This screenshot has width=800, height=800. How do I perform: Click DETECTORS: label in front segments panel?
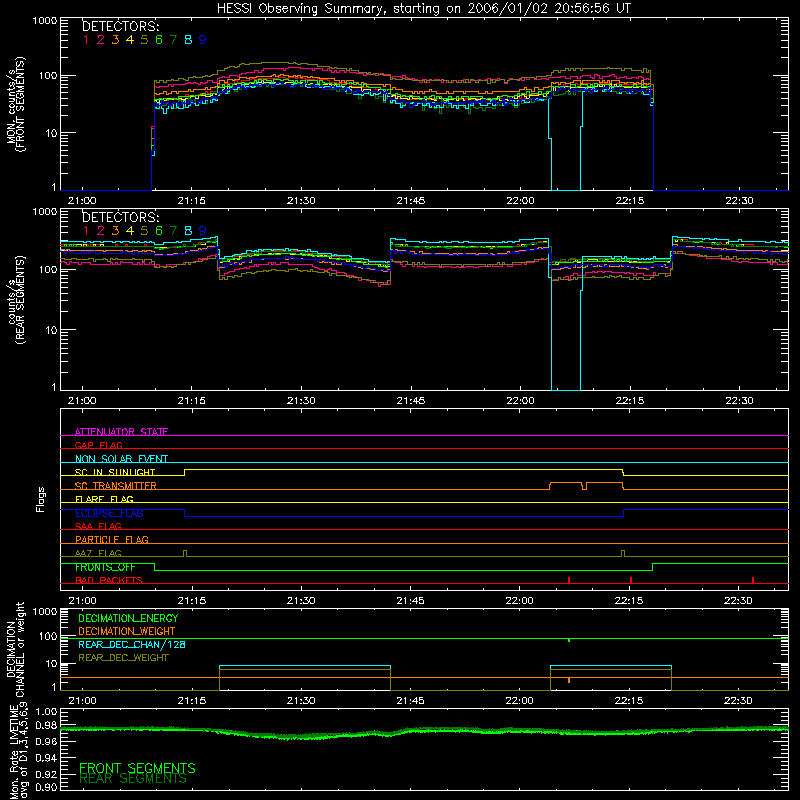coord(121,26)
